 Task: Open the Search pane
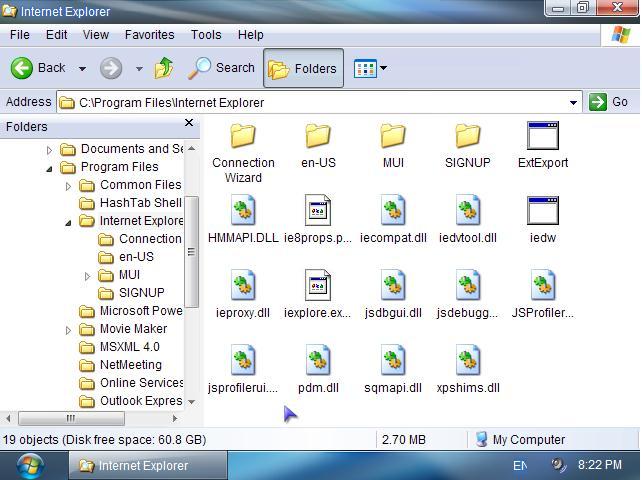coord(222,68)
